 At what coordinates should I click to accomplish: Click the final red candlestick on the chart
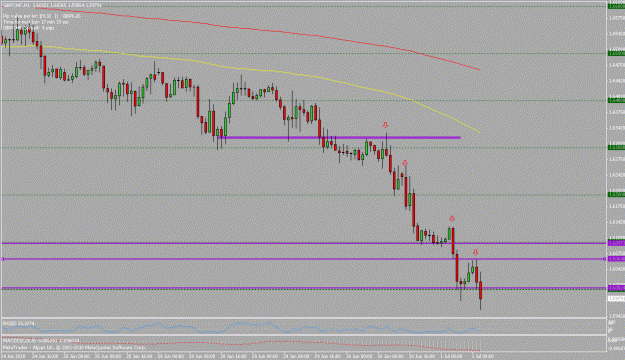(x=481, y=290)
